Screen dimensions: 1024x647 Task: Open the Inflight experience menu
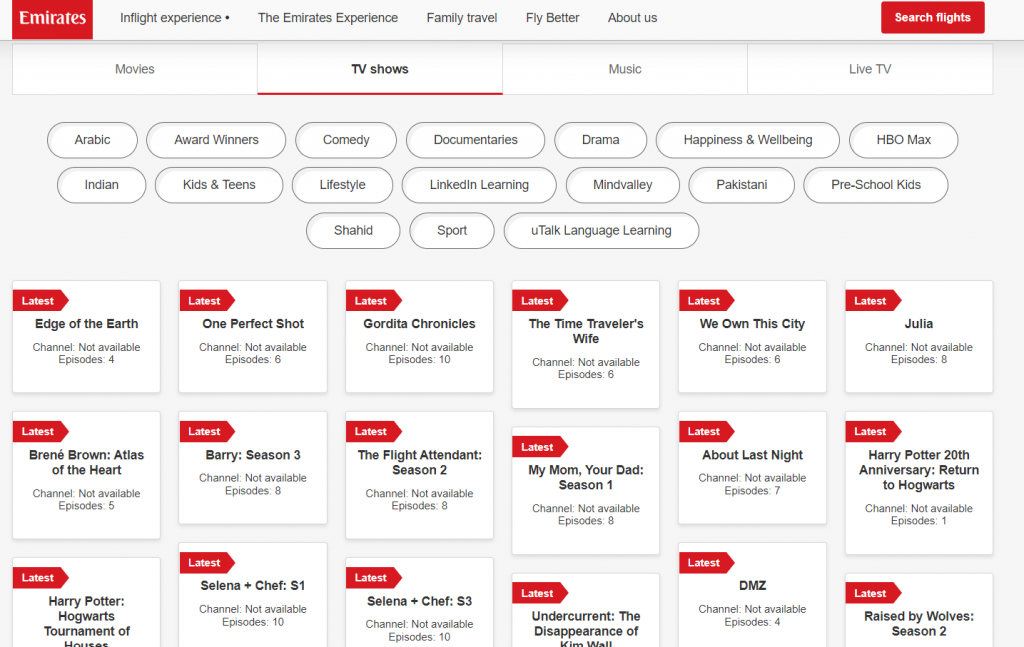[x=174, y=18]
